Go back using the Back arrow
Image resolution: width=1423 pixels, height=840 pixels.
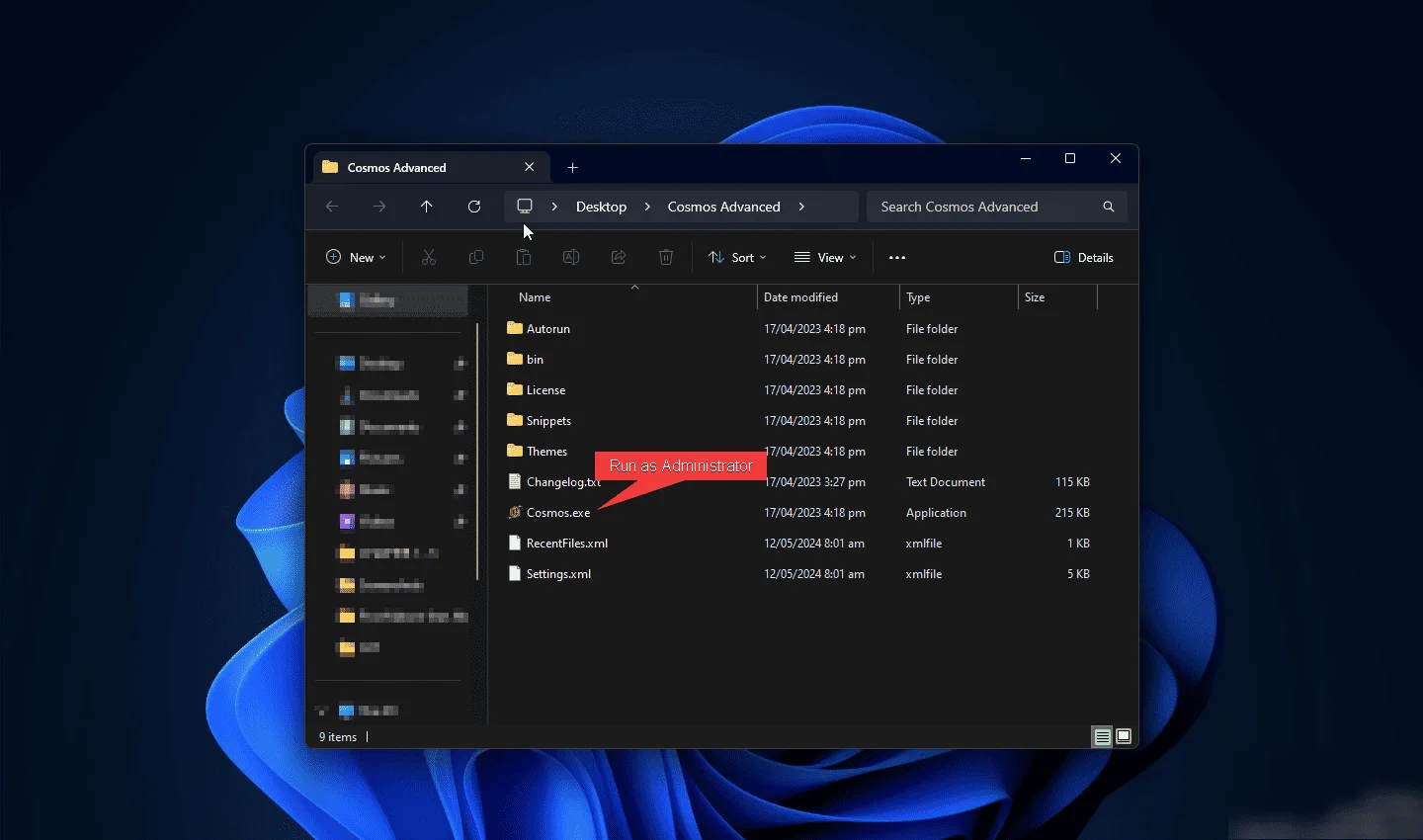click(x=332, y=207)
